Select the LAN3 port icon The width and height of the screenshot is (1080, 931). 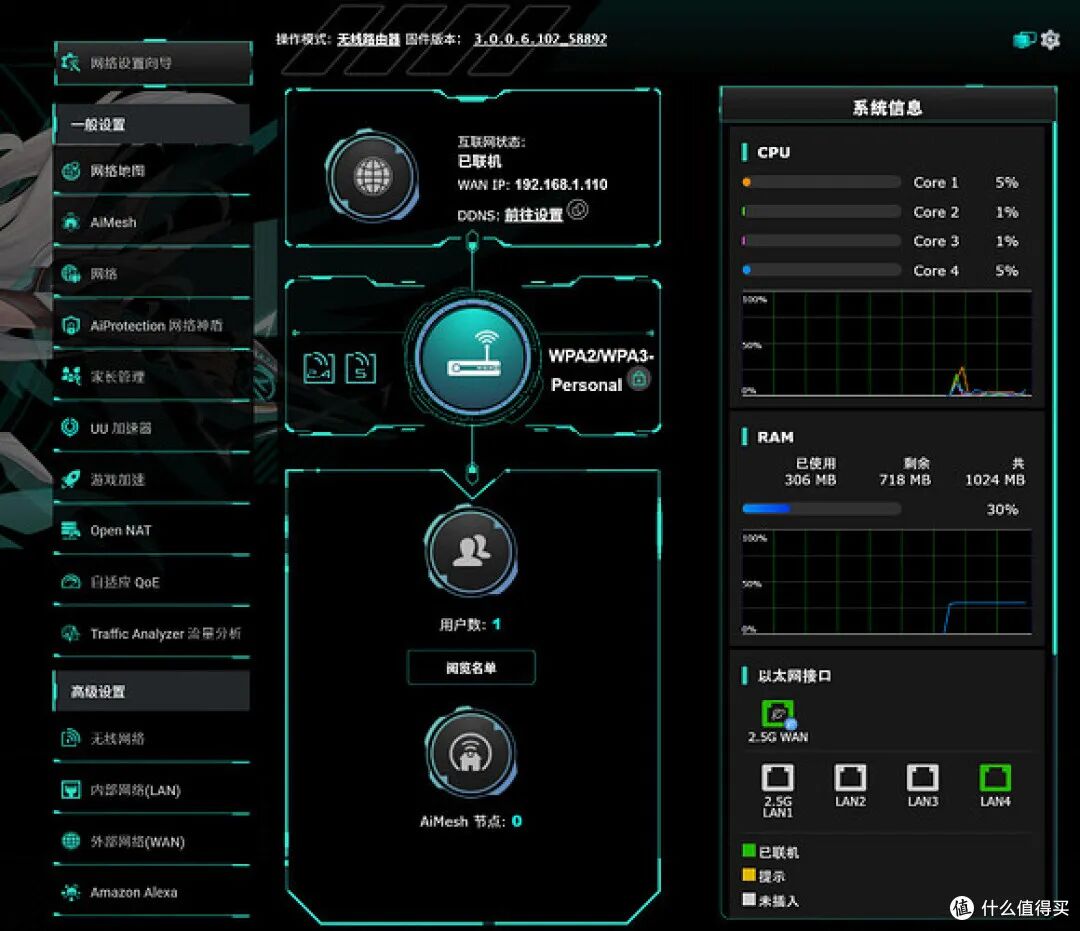pos(922,778)
